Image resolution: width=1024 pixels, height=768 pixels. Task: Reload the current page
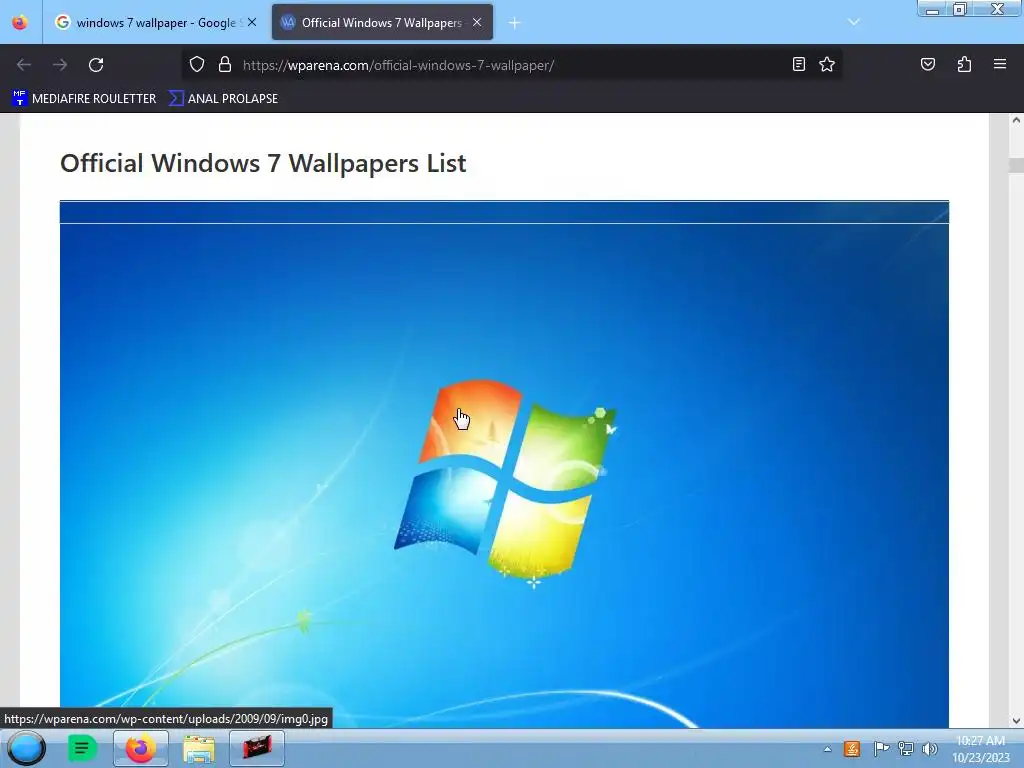click(x=96, y=65)
